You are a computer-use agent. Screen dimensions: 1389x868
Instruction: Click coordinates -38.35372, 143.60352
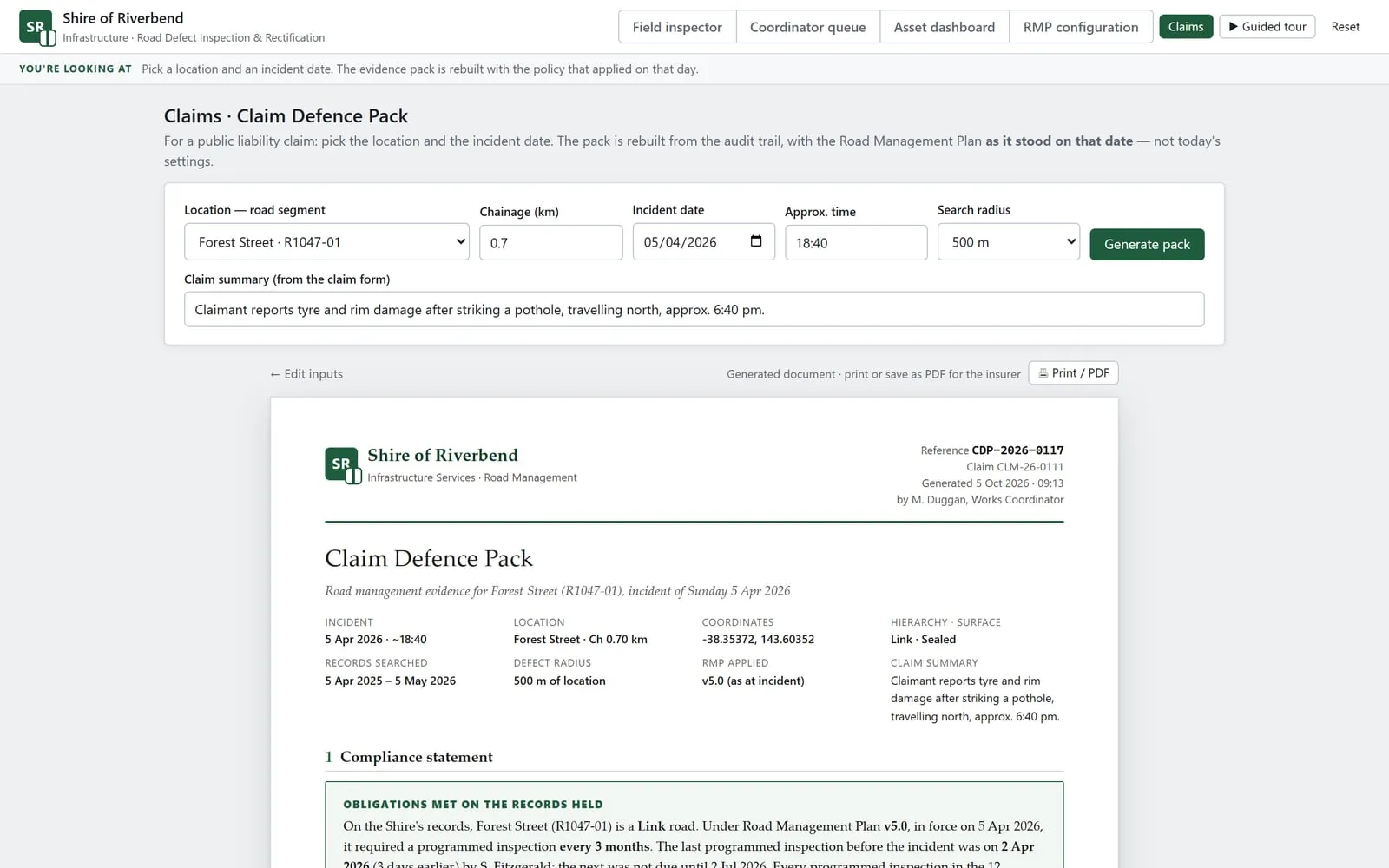758,640
